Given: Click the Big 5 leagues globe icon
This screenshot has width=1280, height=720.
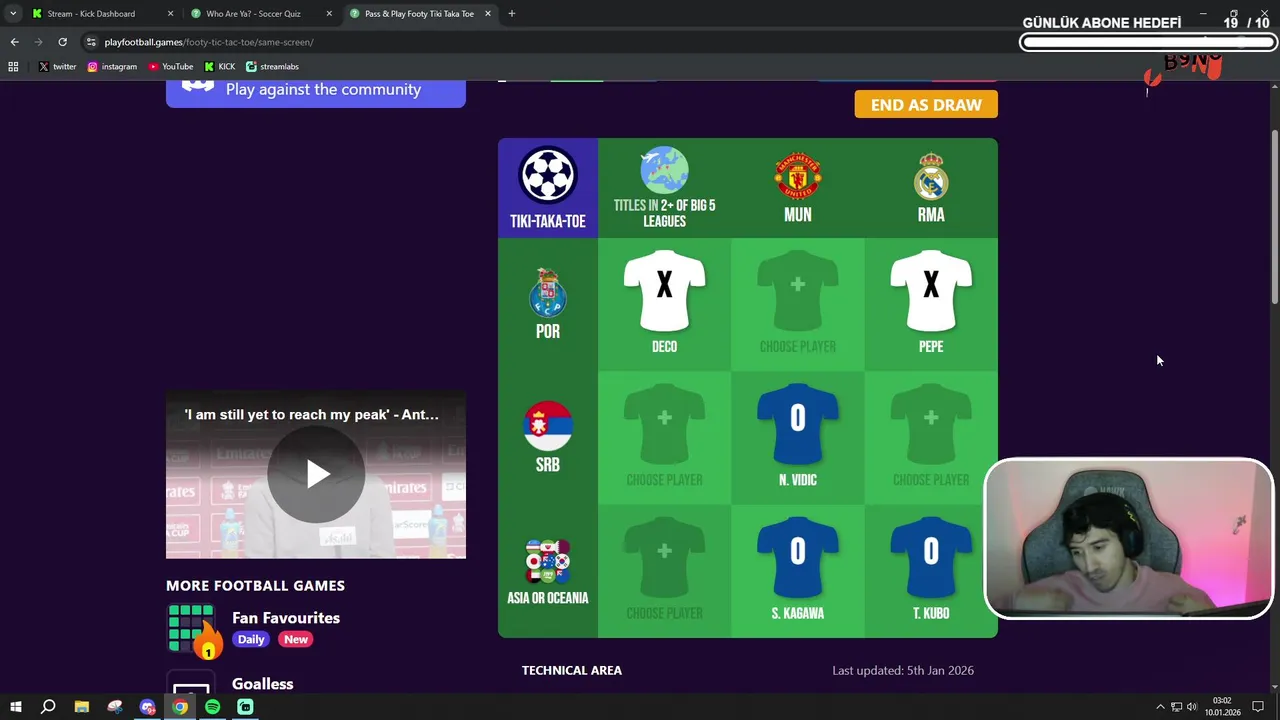Looking at the screenshot, I should coord(664,171).
